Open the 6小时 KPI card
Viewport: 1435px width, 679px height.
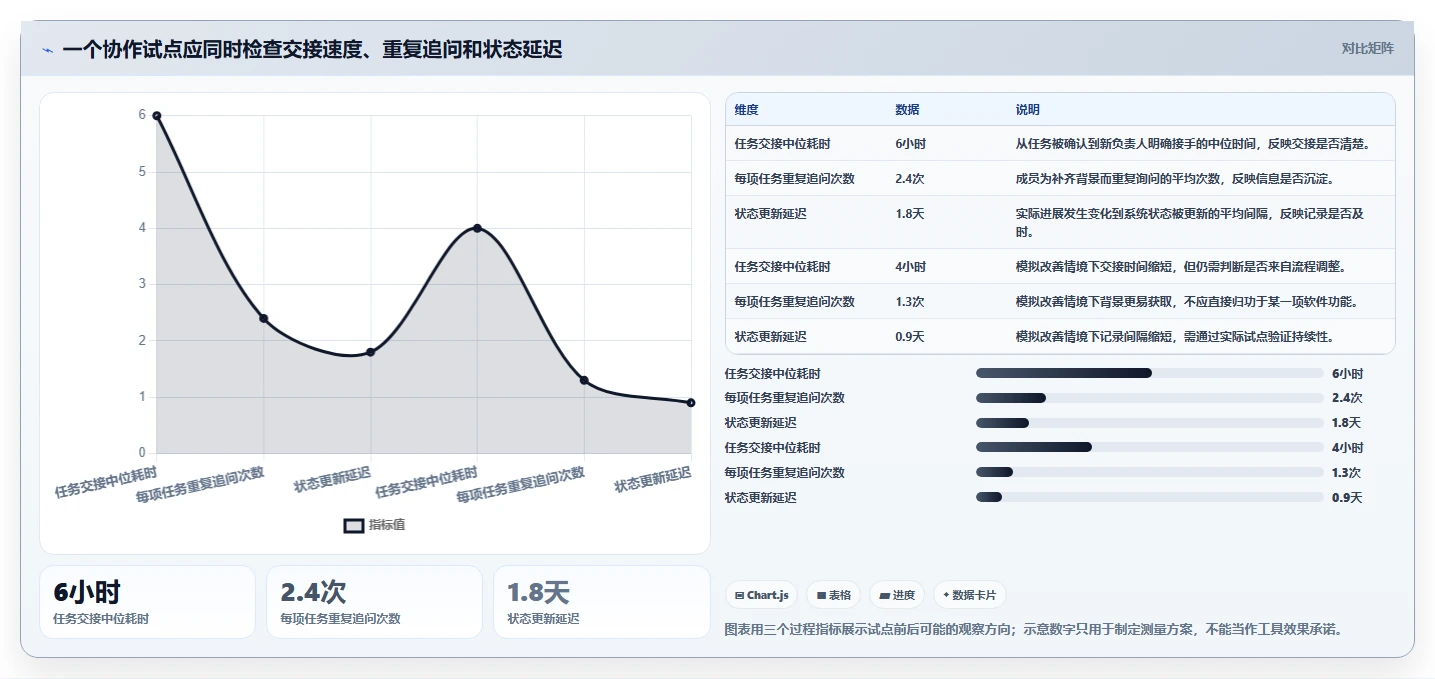(148, 602)
